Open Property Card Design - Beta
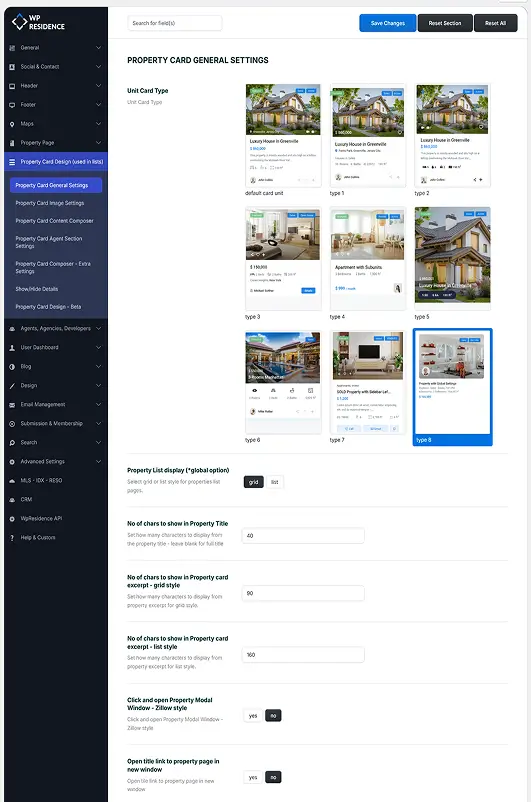Image resolution: width=531 pixels, height=802 pixels. [48, 307]
